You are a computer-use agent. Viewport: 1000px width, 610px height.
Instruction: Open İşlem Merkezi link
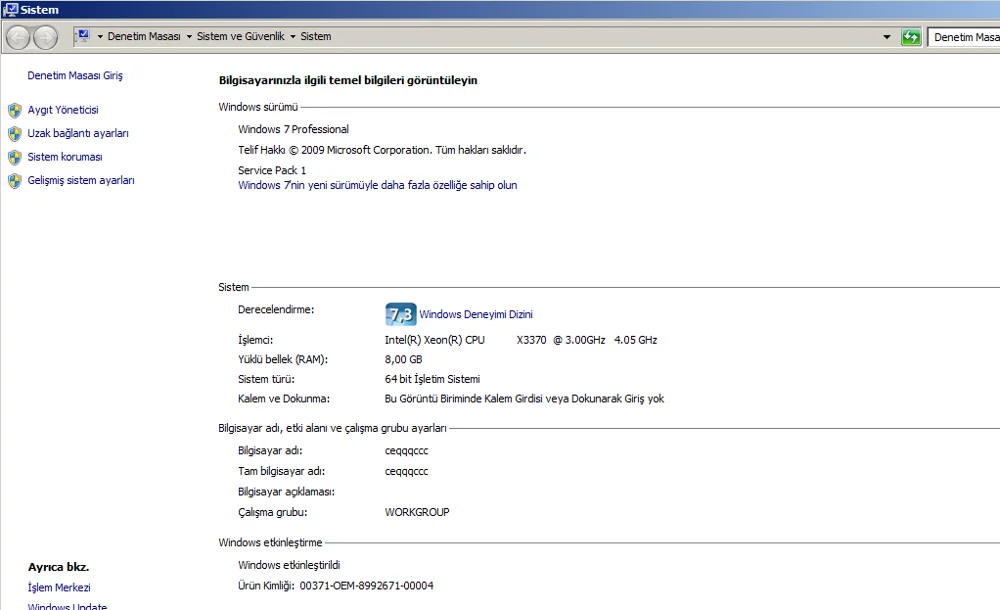[x=59, y=588]
